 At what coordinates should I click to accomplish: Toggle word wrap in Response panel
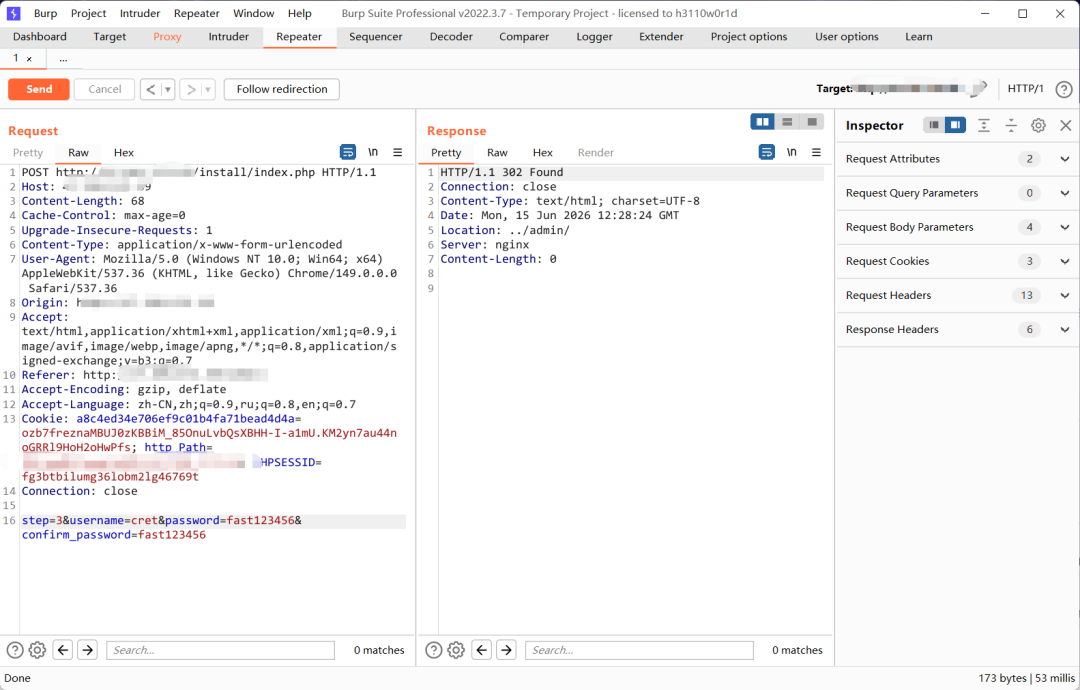click(x=767, y=152)
